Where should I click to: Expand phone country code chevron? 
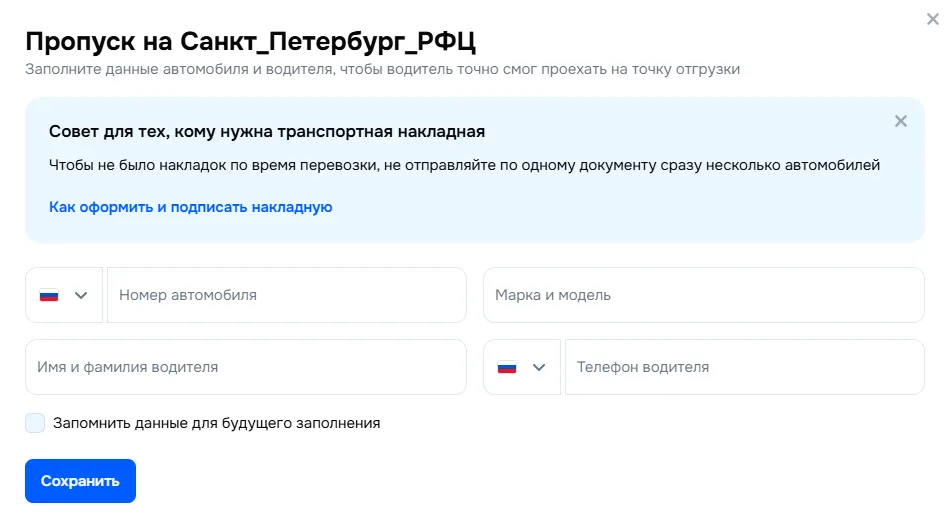(x=539, y=367)
